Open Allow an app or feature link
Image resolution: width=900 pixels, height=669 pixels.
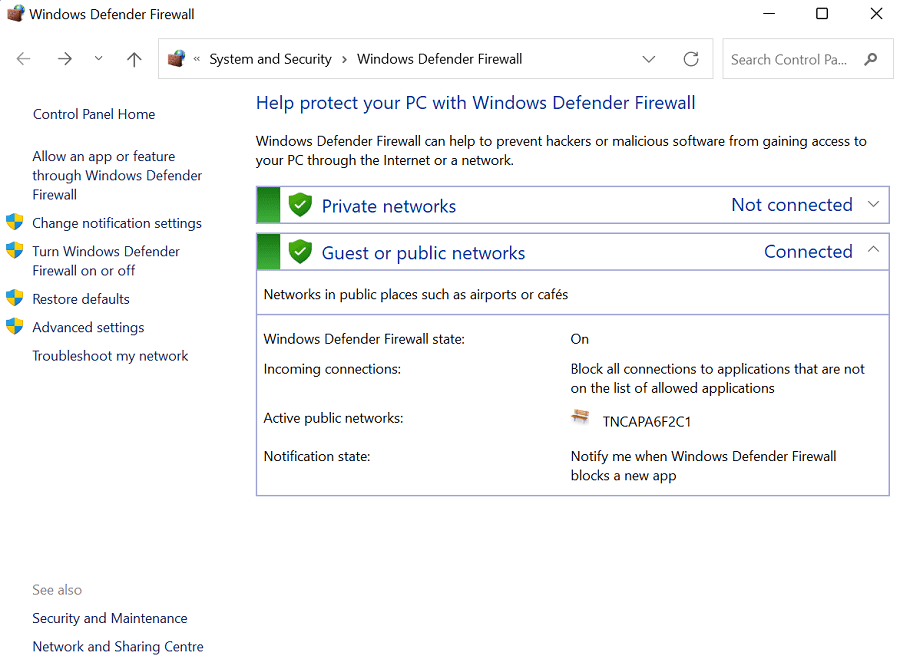[x=117, y=175]
